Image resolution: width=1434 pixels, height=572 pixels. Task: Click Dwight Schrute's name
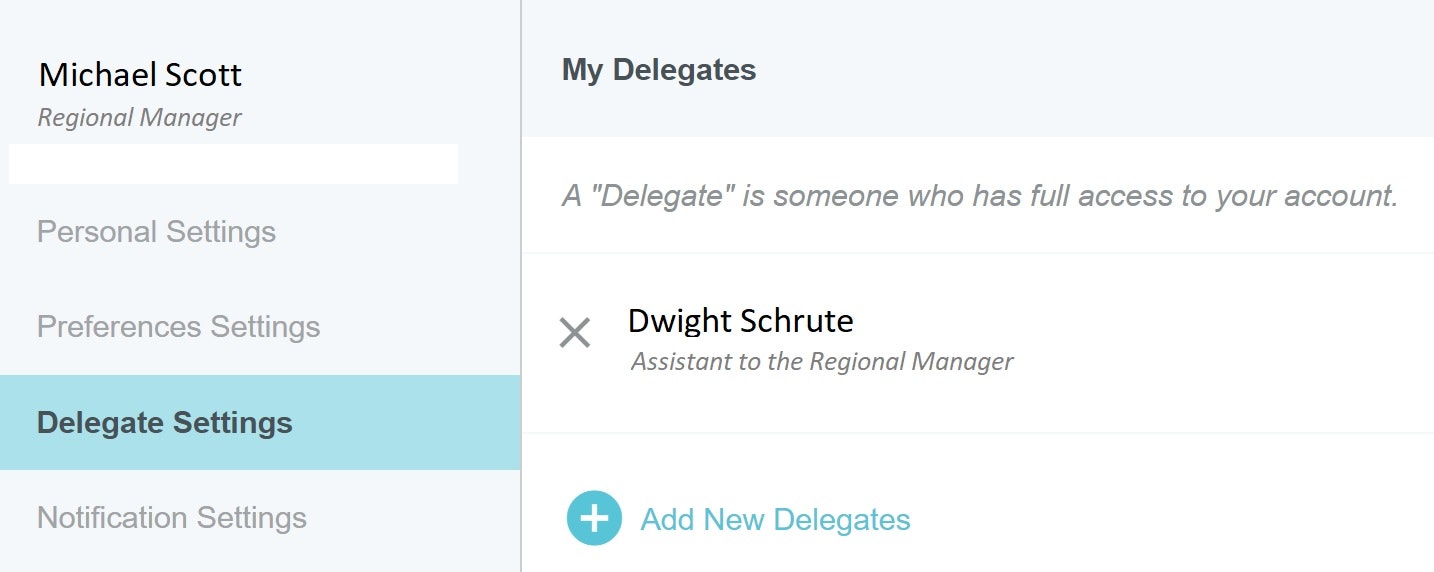pos(740,320)
